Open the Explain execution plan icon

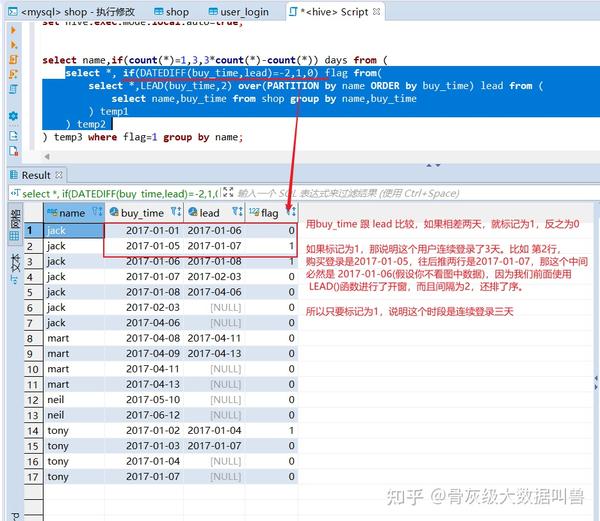[13, 90]
